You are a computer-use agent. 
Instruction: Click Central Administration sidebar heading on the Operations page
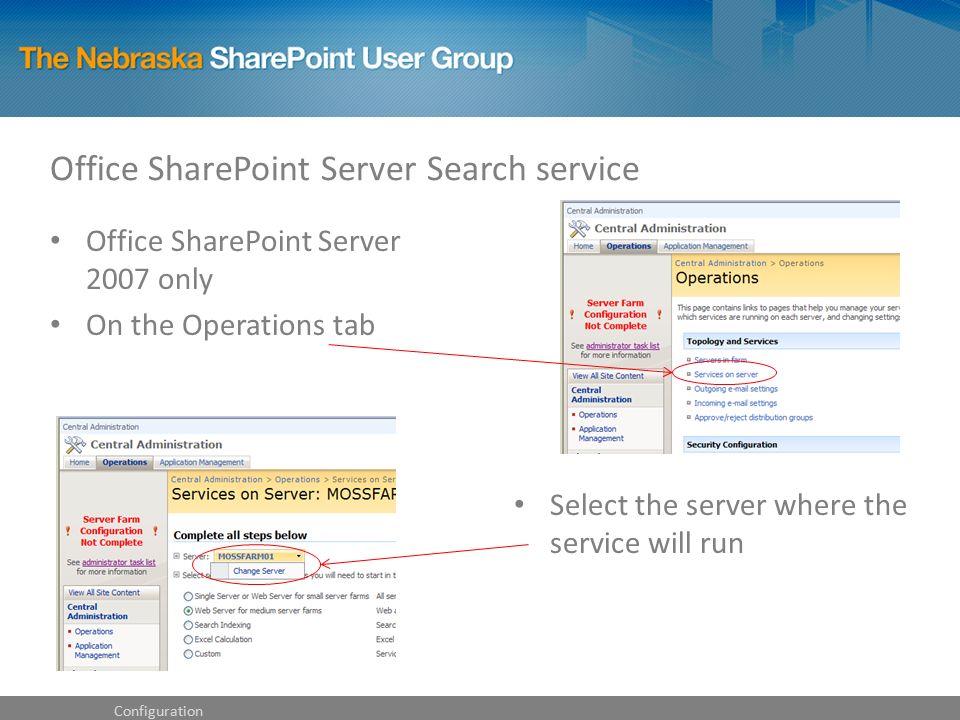601,395
